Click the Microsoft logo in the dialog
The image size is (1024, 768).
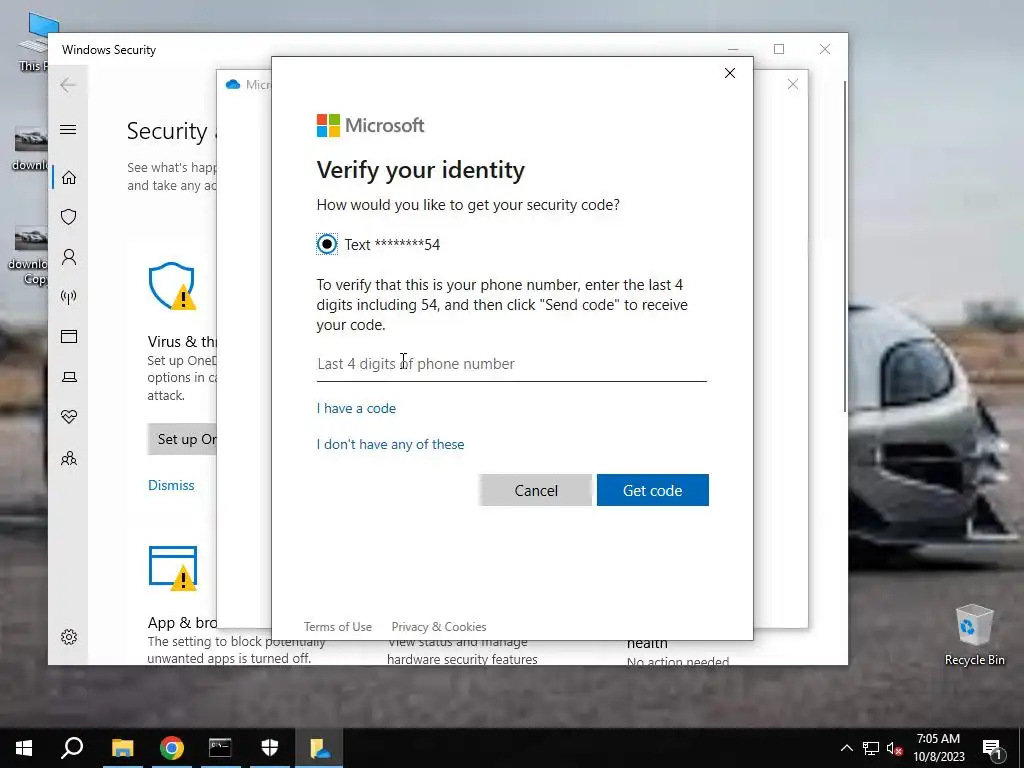pos(370,125)
